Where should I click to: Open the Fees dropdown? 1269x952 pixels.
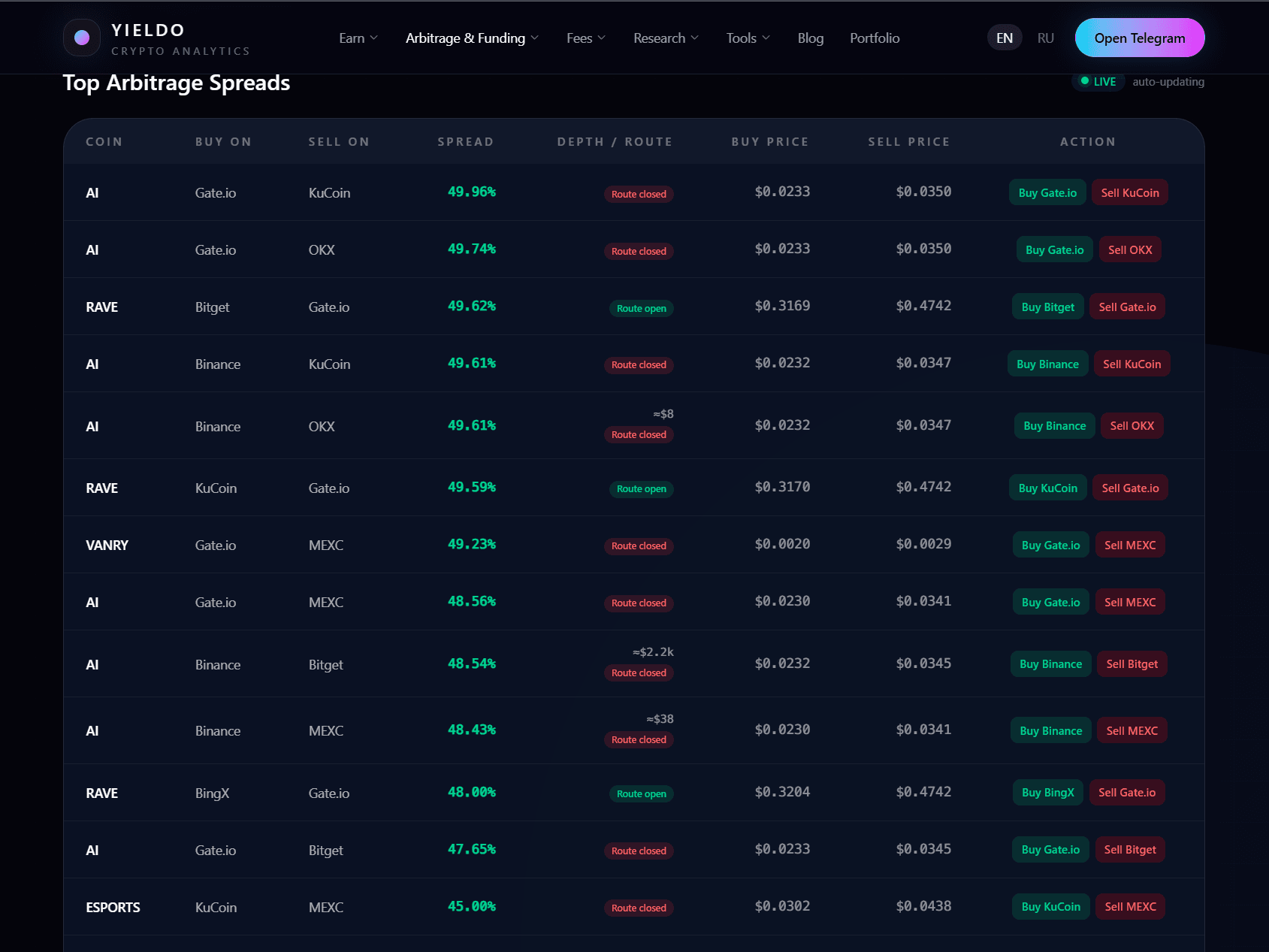[586, 38]
